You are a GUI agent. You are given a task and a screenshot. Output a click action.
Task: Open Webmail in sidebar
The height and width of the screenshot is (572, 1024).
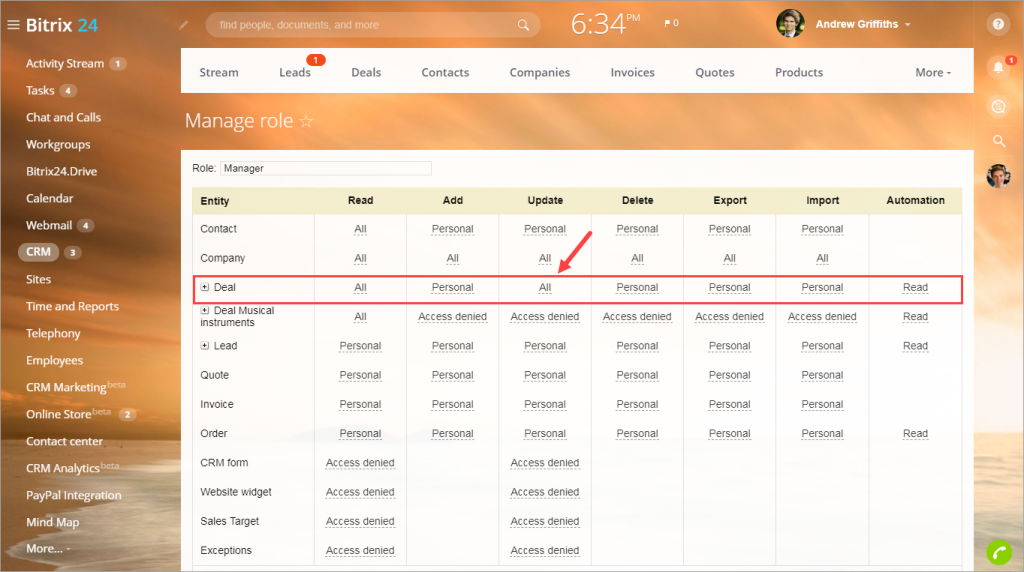pyautogui.click(x=49, y=225)
